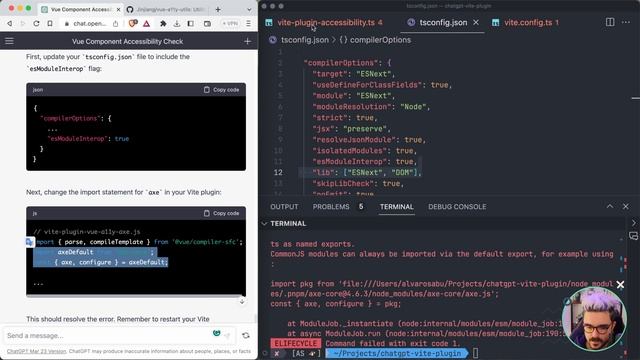This screenshot has width=640, height=360.
Task: Copy code of the js snippet
Action: click(x=222, y=213)
